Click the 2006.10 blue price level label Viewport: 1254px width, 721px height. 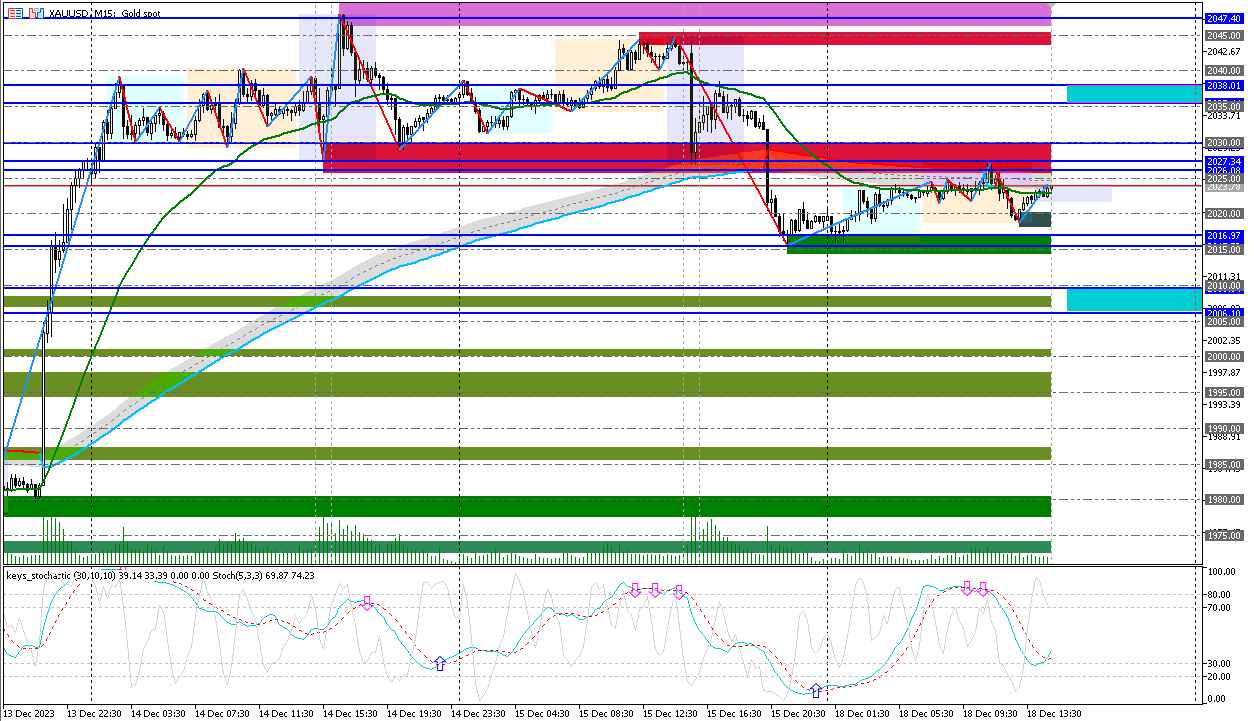pos(1223,313)
